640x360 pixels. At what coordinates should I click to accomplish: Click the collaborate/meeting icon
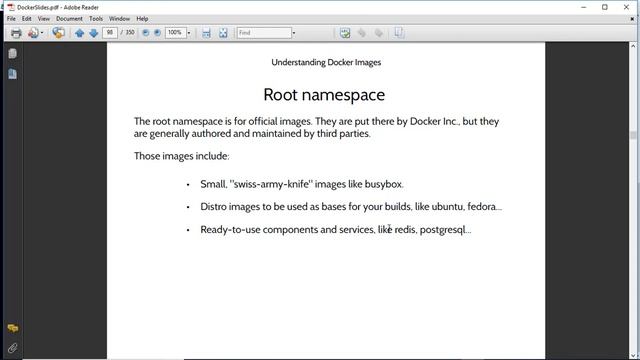tap(58, 33)
